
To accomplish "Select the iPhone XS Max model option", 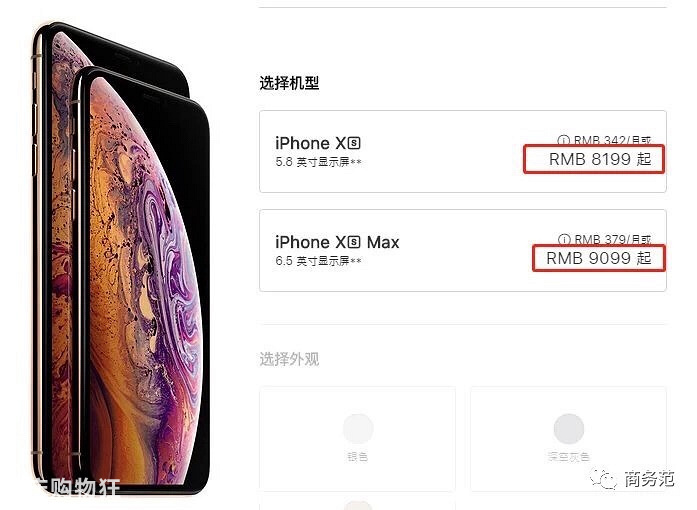I will [x=463, y=250].
